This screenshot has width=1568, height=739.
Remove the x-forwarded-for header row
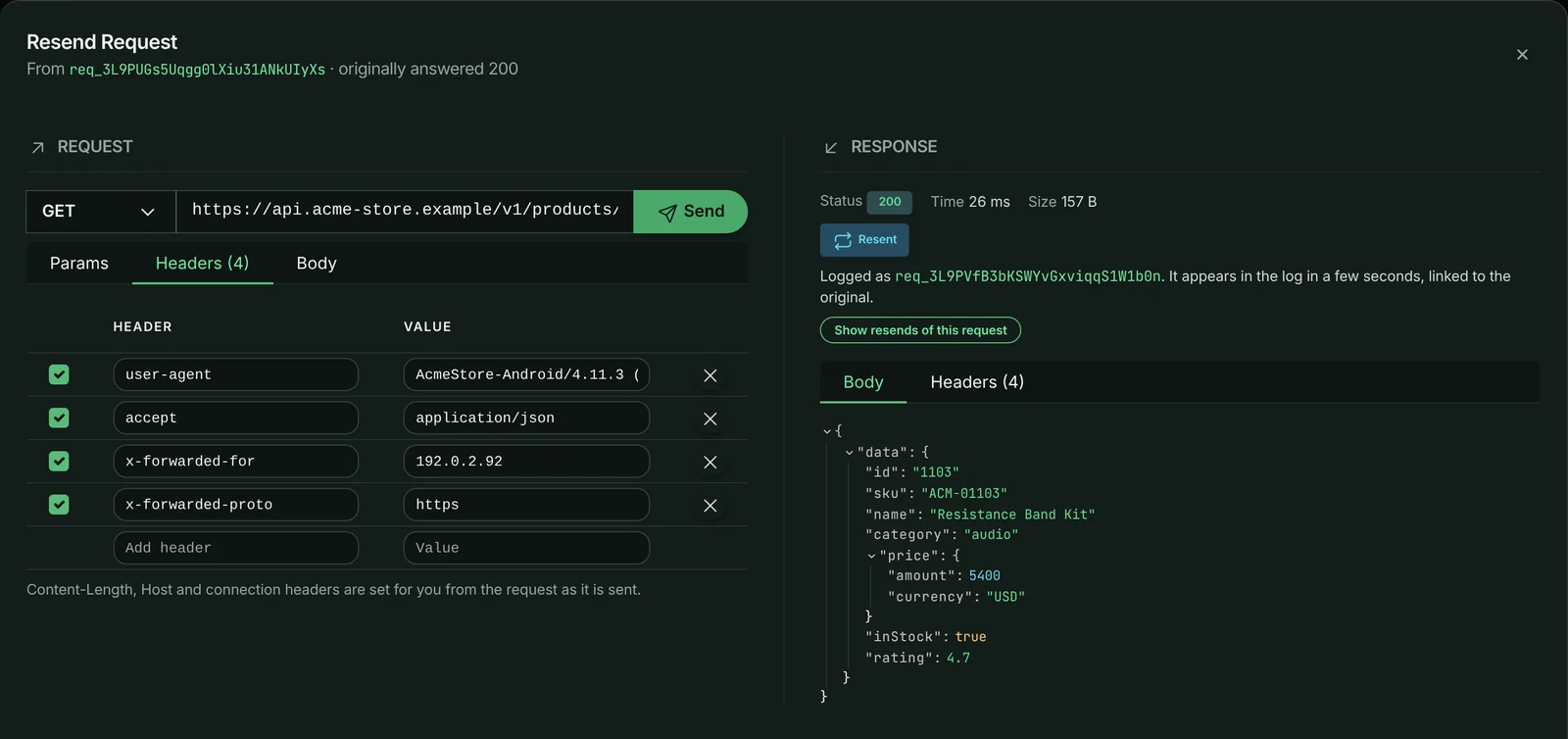[x=710, y=462]
